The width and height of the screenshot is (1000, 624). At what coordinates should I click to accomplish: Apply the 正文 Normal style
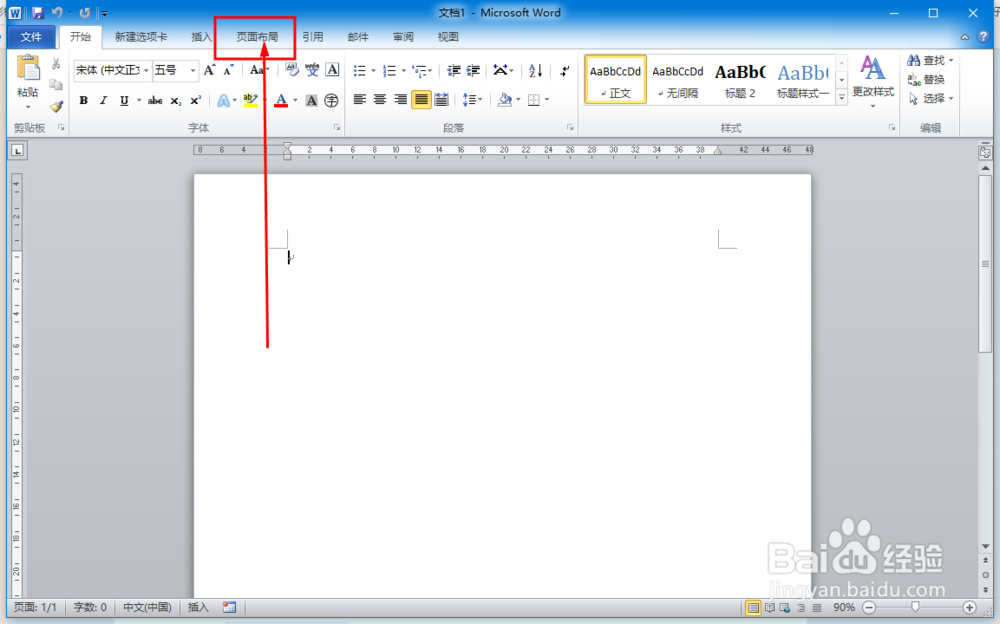point(615,80)
